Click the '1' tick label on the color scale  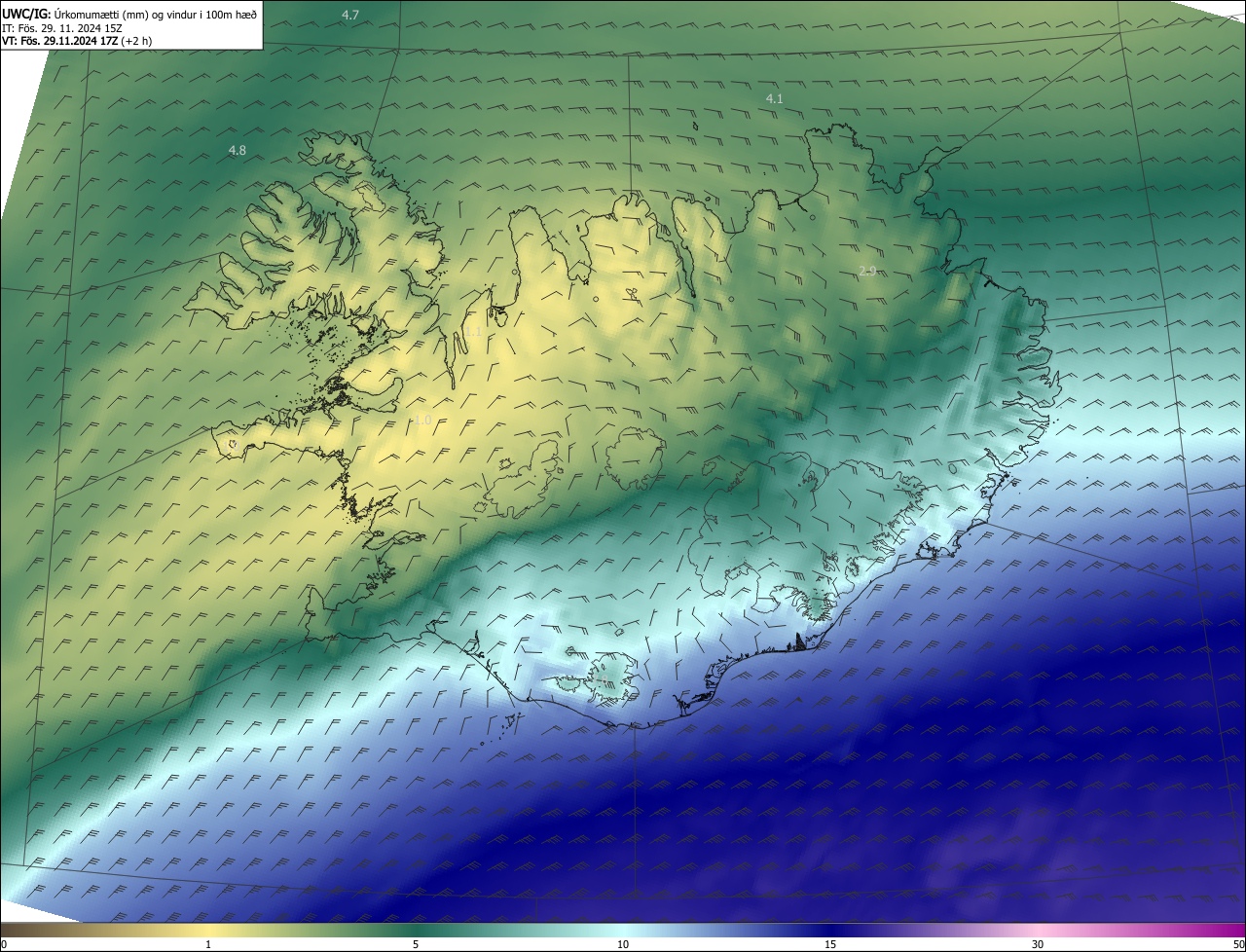(x=208, y=944)
